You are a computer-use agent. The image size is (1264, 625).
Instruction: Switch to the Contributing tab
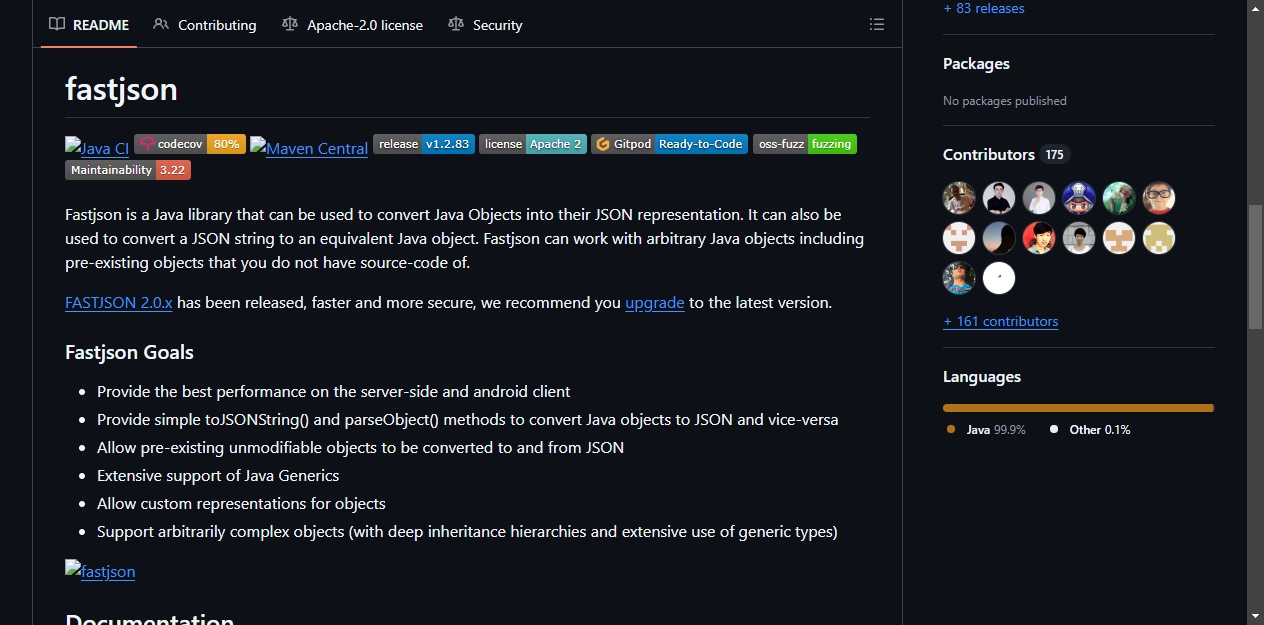[x=205, y=25]
